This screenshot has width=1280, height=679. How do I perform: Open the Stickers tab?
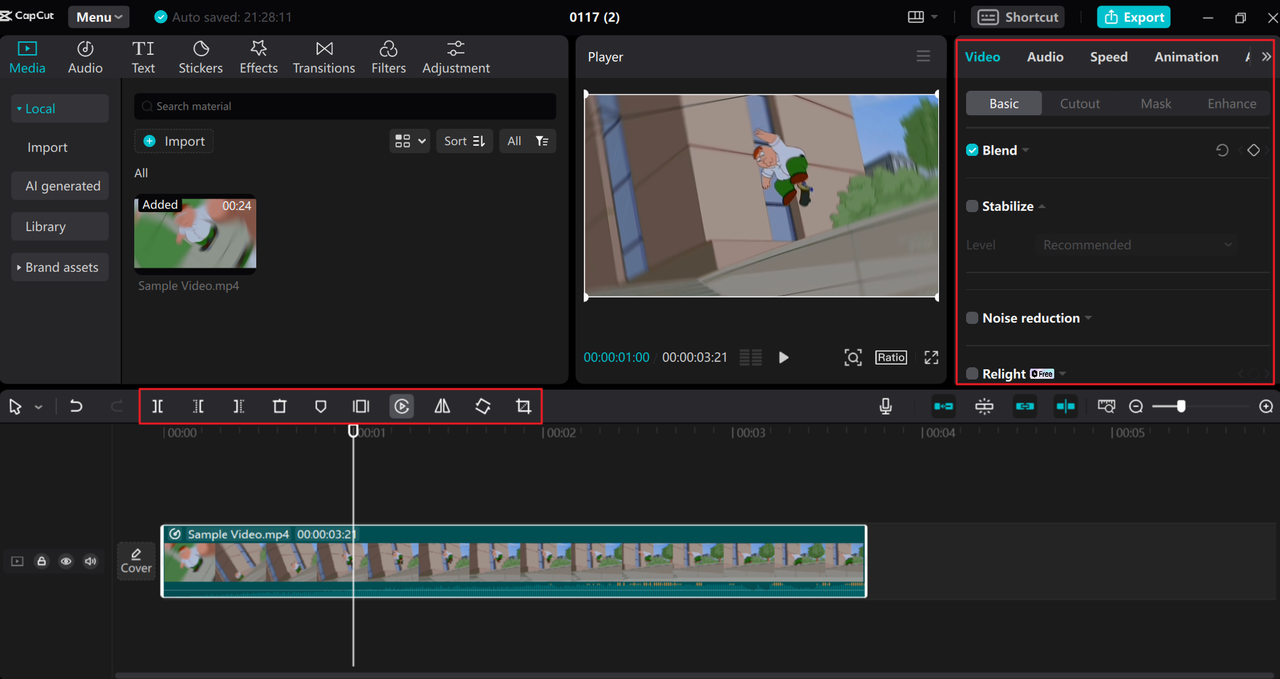point(200,58)
